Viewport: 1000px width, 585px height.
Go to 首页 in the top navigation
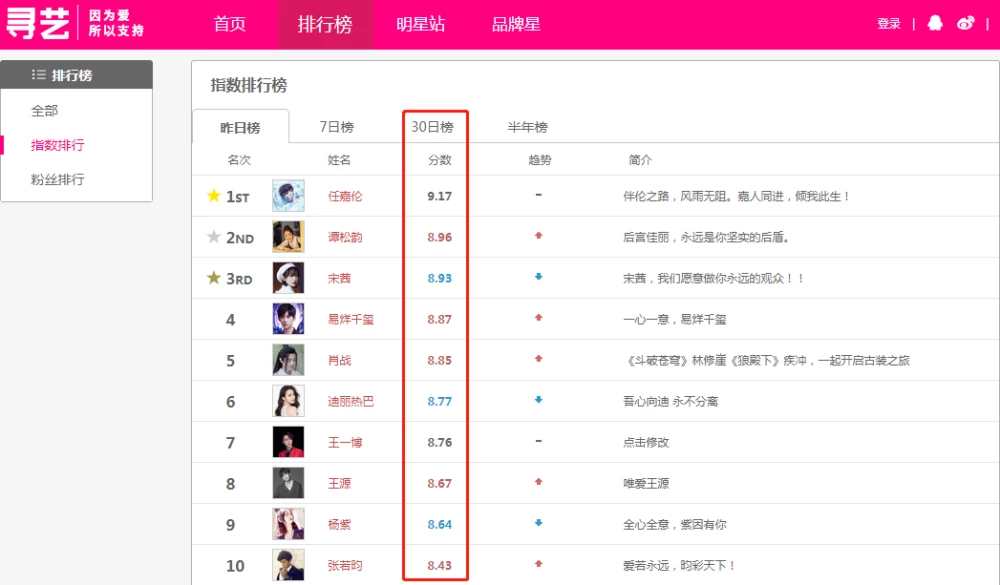point(230,24)
